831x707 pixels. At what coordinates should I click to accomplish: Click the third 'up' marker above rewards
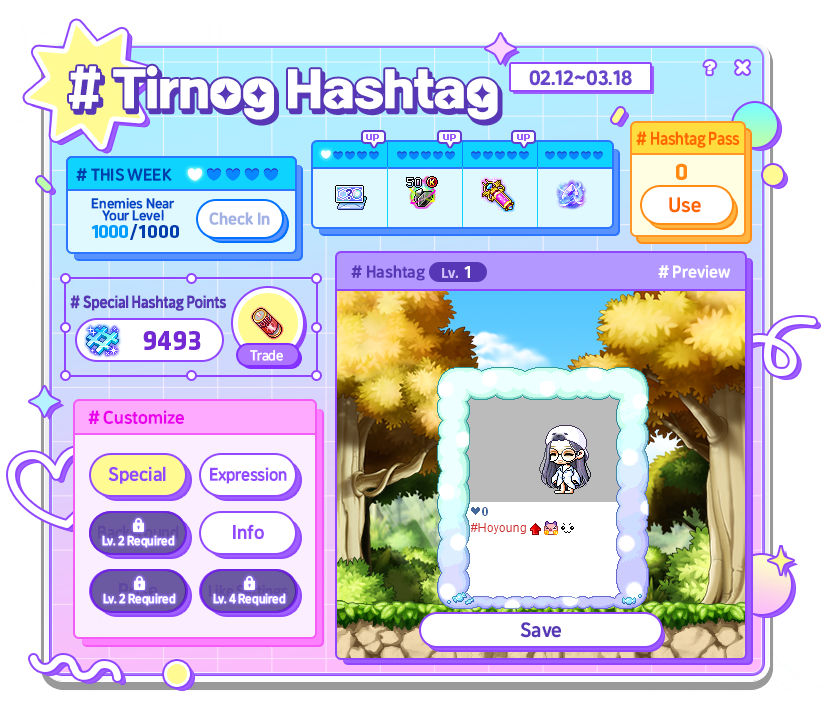pyautogui.click(x=523, y=137)
